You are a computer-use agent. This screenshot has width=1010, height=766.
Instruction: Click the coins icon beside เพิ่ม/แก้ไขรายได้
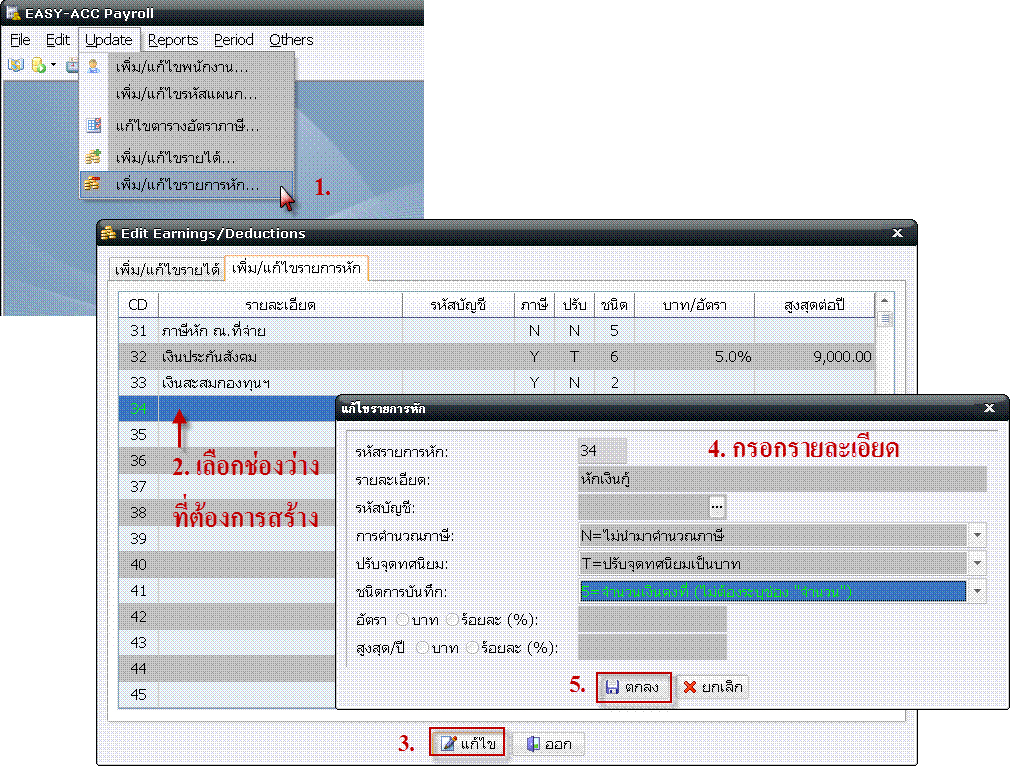93,157
